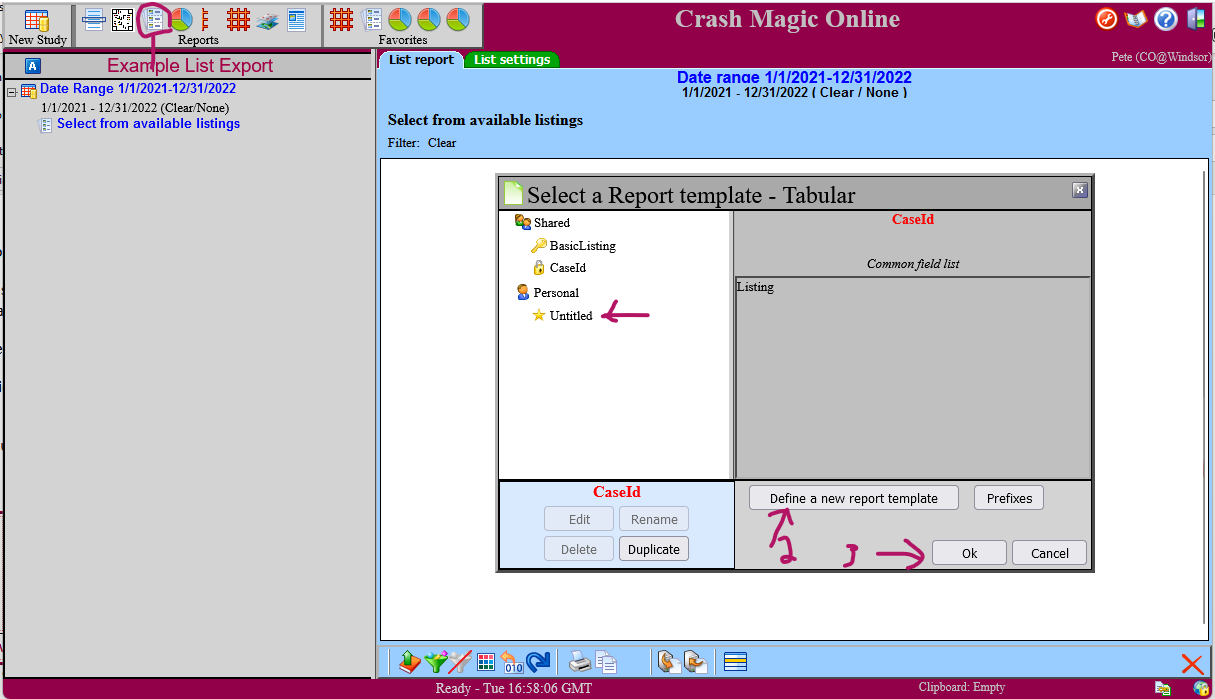Click the crossed-out funnel clear filter icon

[x=460, y=662]
